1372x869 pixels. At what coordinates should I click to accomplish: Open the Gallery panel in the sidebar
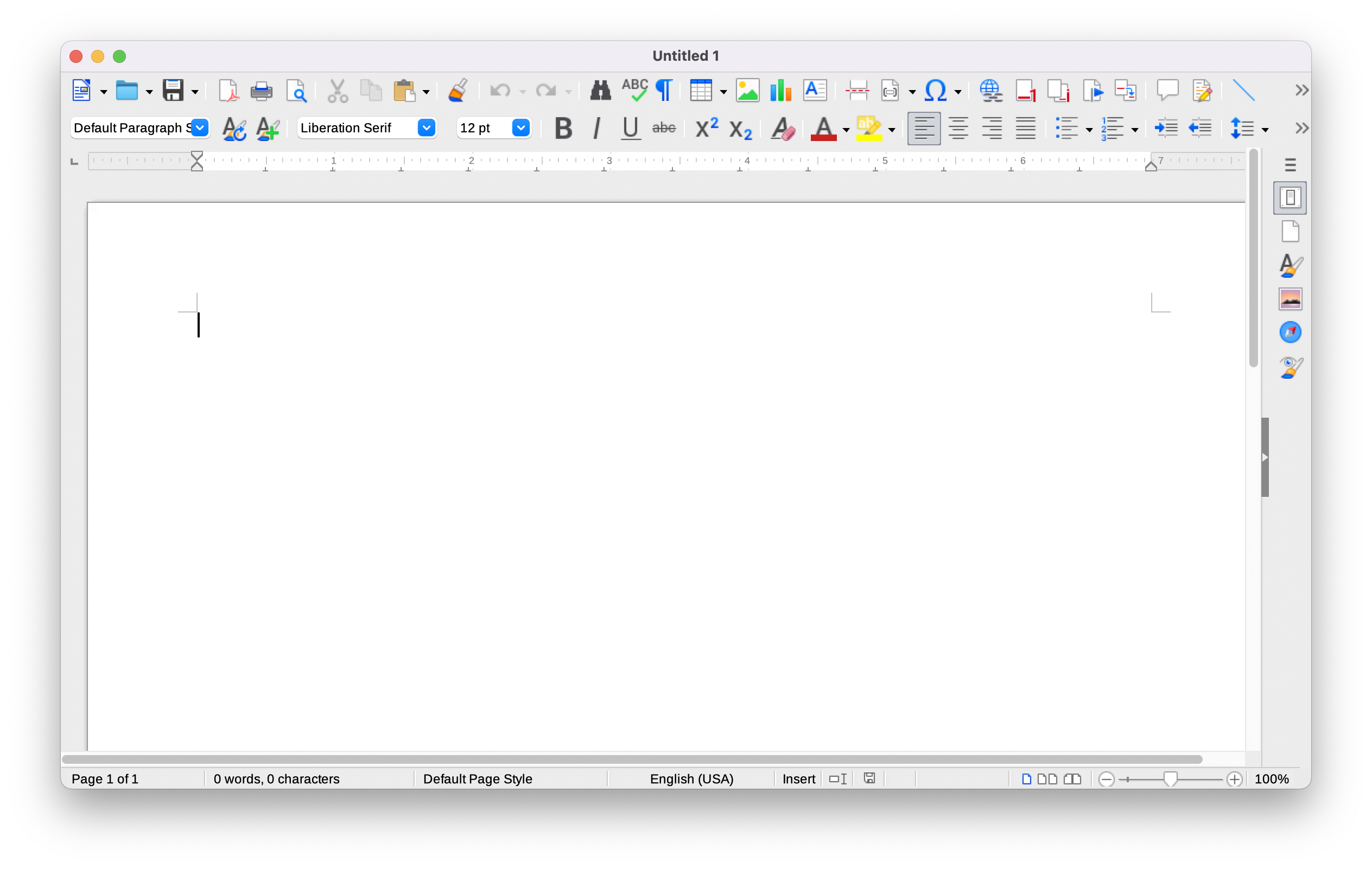1290,299
